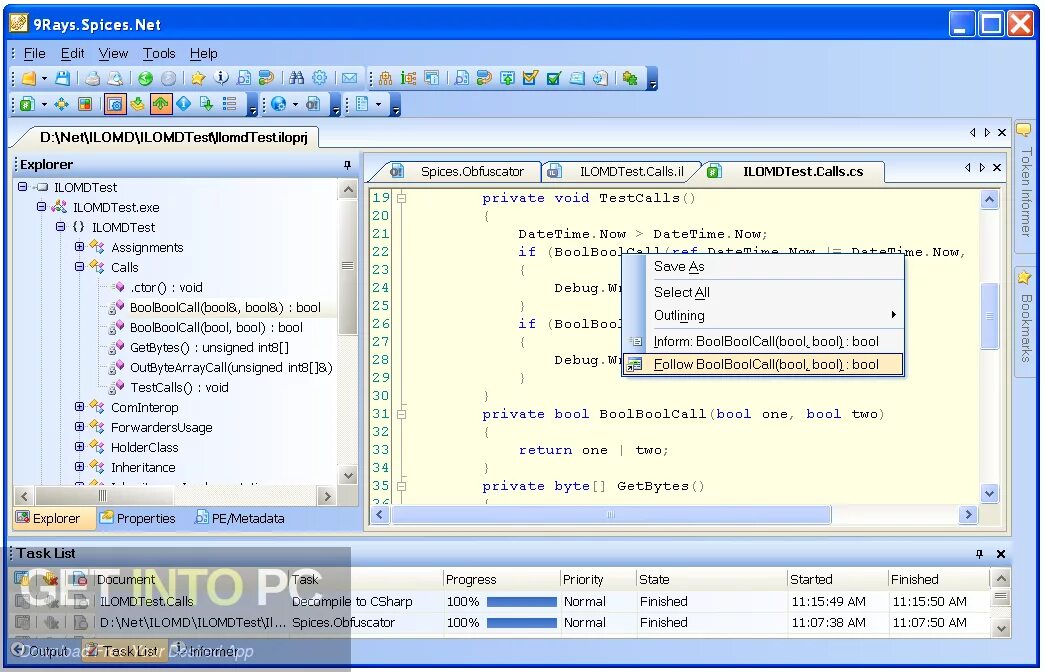Image resolution: width=1045 pixels, height=672 pixels.
Task: Choose Follow BoolBoolCall(bool, bool) context entry
Action: coord(763,365)
